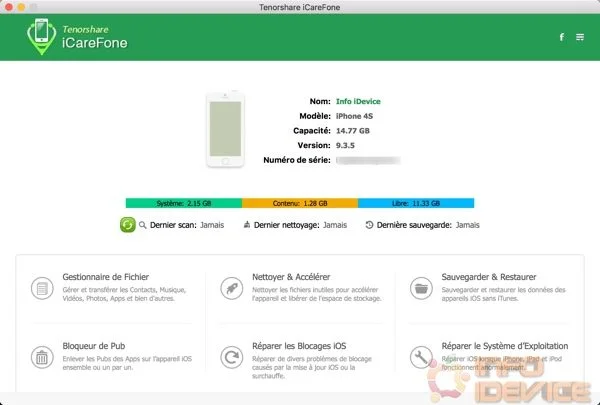The width and height of the screenshot is (600, 405).
Task: Open Sauvegarder & Restaurer
Action: point(489,277)
